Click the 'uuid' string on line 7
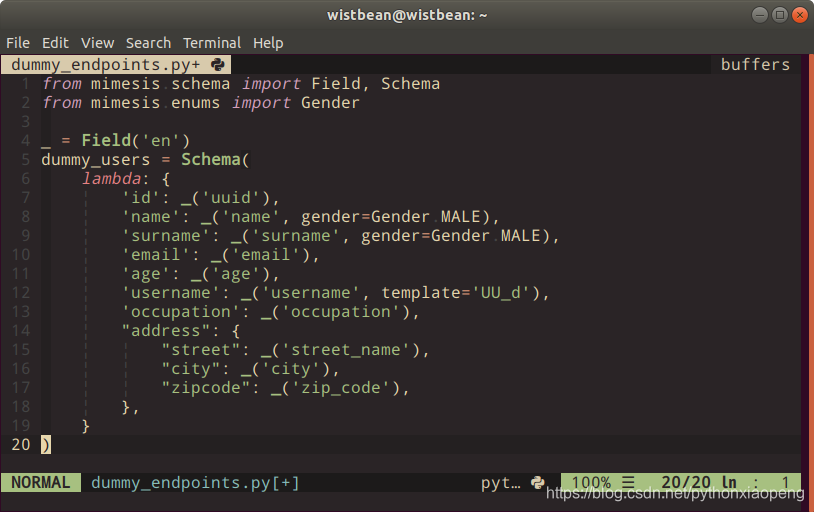Screen dimensions: 814x512 (x=230, y=198)
